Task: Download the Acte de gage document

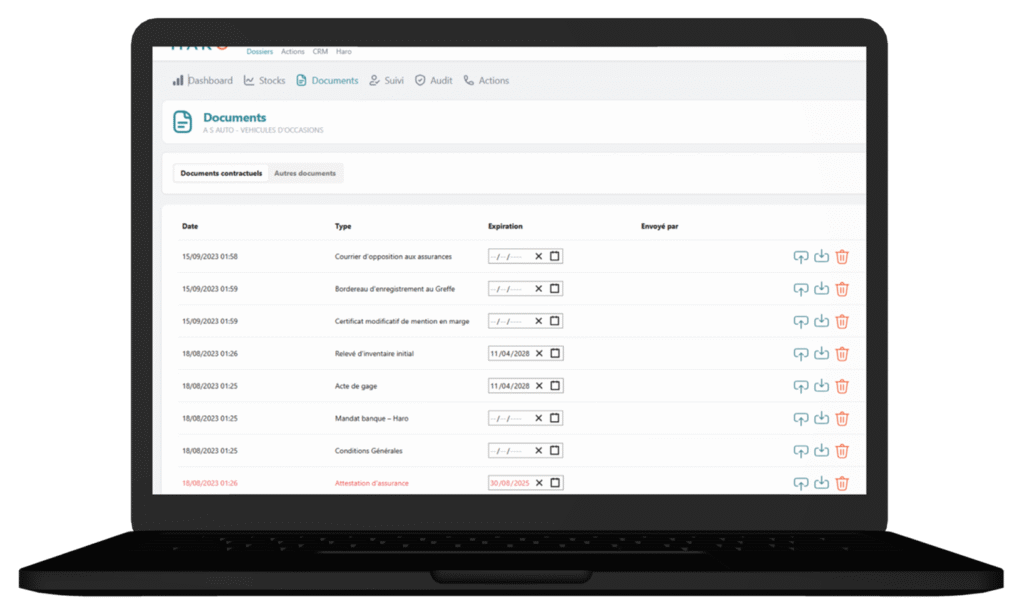Action: click(821, 386)
